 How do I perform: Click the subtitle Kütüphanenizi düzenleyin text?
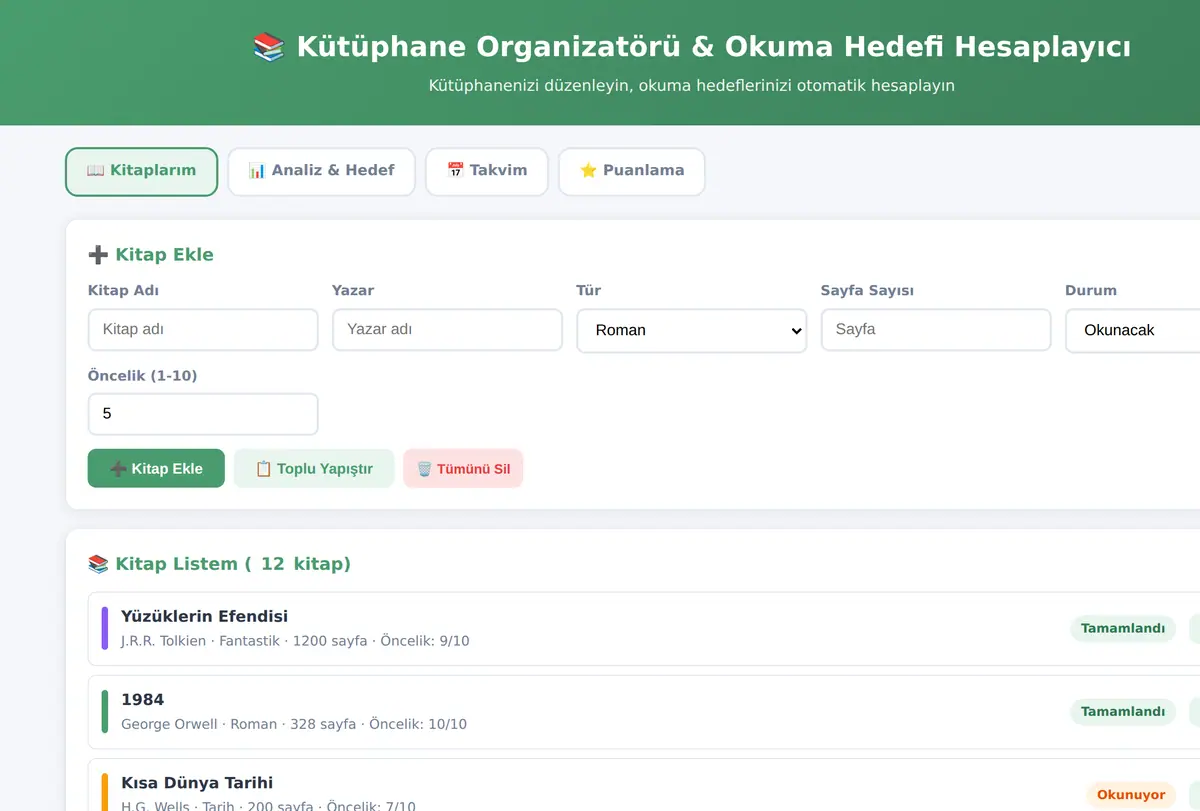(692, 86)
